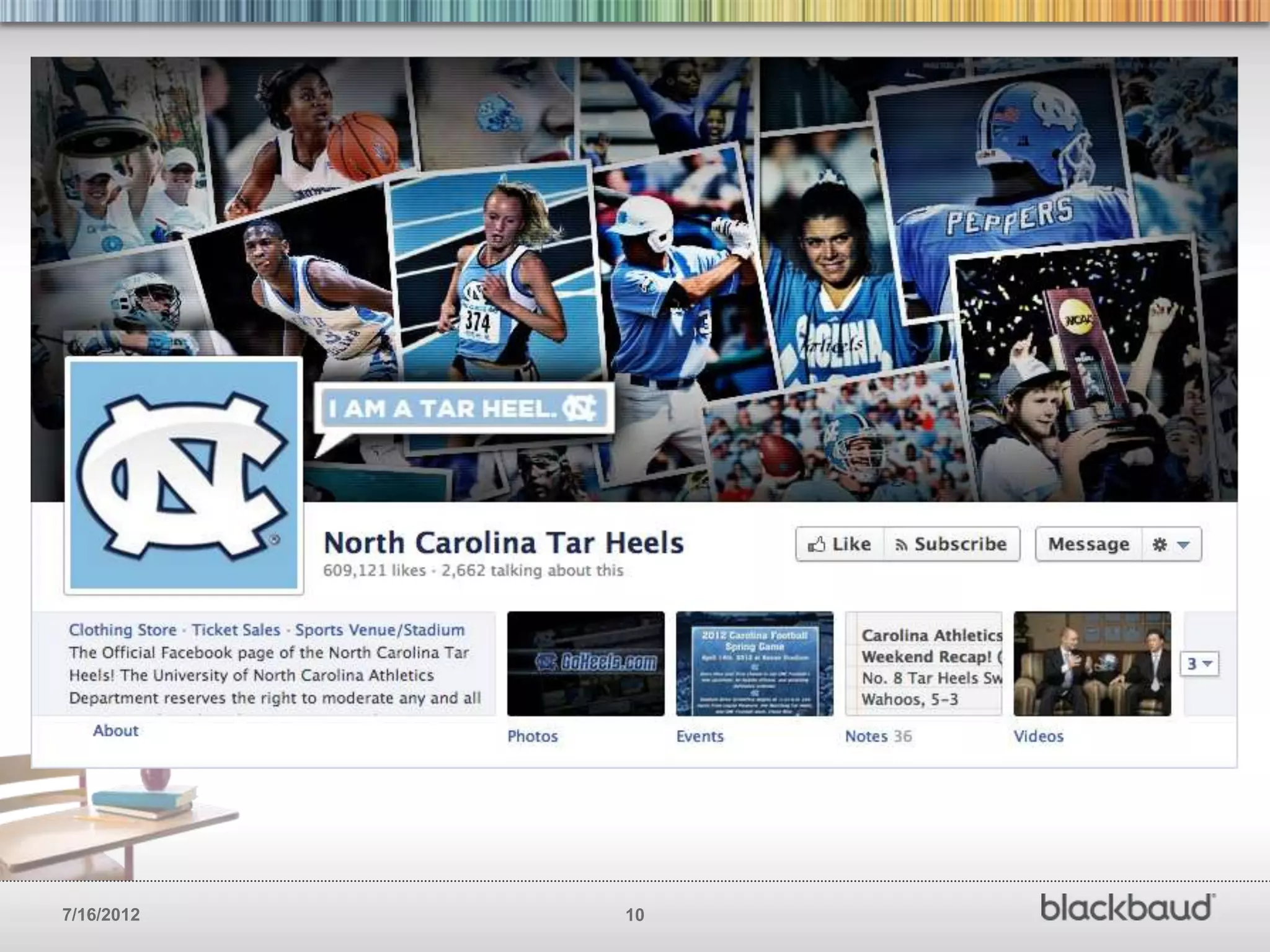Expand the additional apps dropdown labeled 3
This screenshot has height=952, width=1270.
coord(1199,664)
